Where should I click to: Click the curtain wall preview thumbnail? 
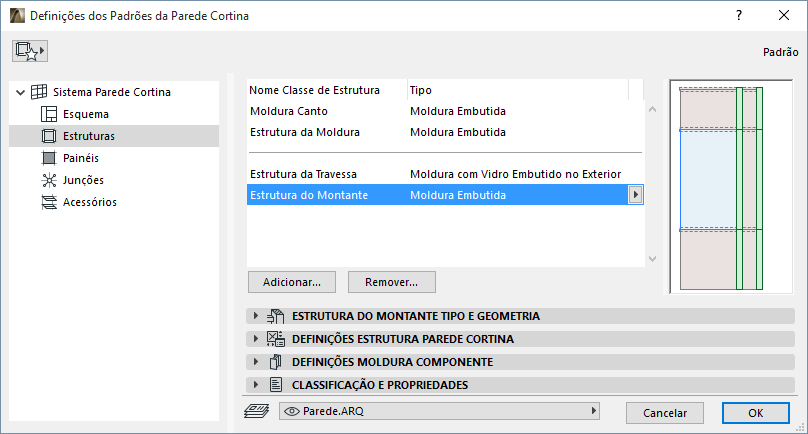731,187
